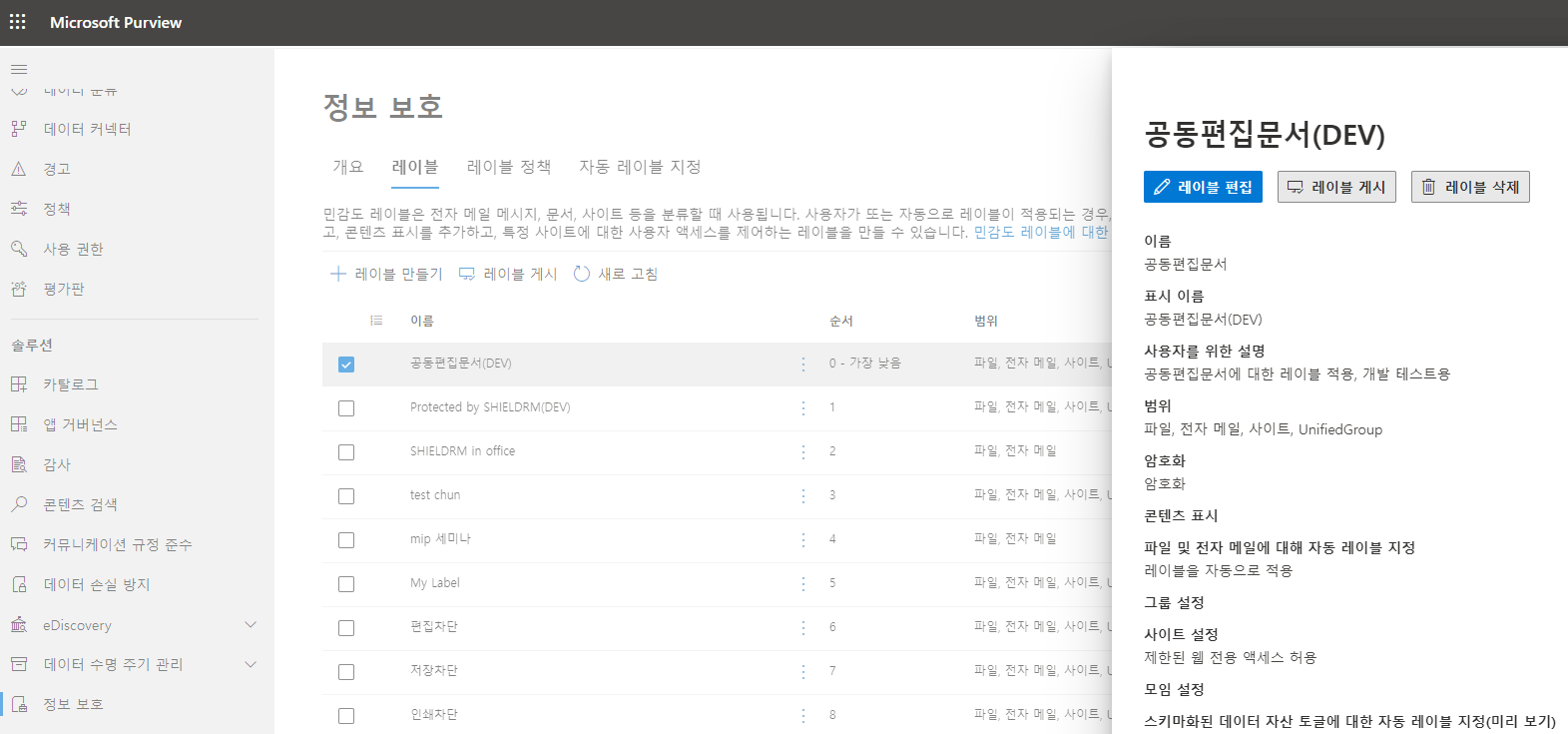Open more options for 편집차단 row

803,627
